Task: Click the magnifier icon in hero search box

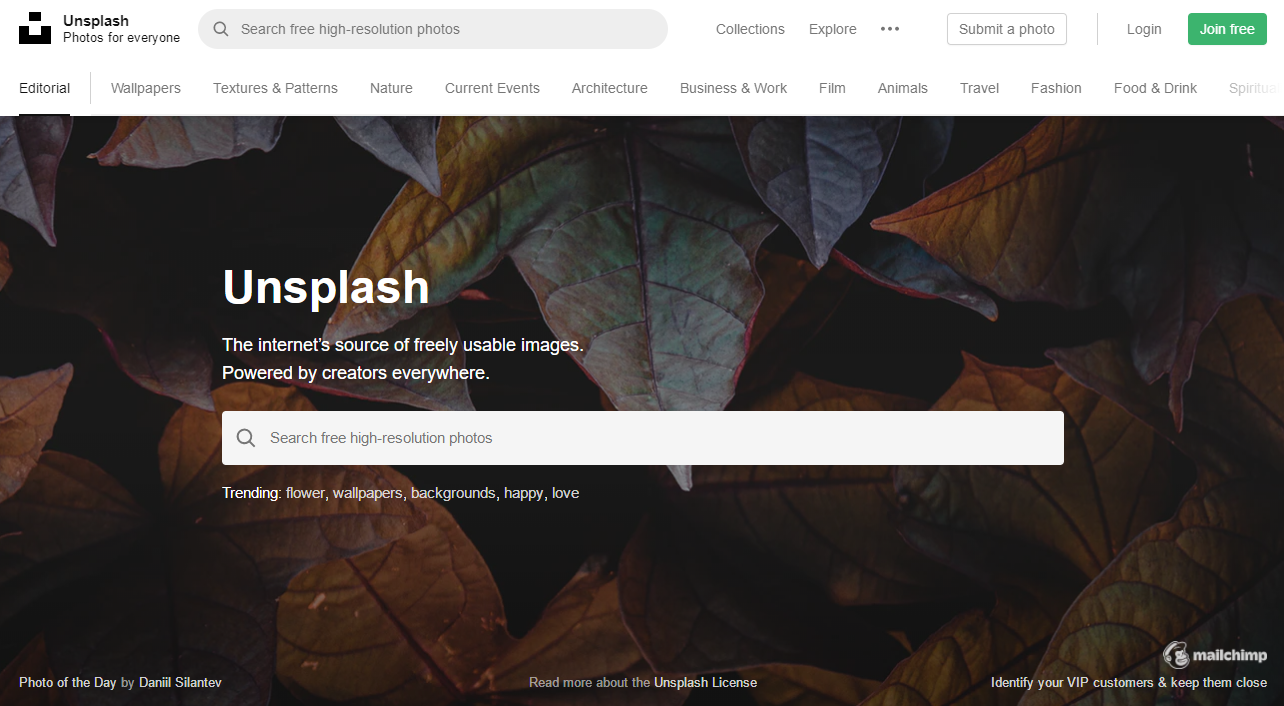Action: (246, 438)
